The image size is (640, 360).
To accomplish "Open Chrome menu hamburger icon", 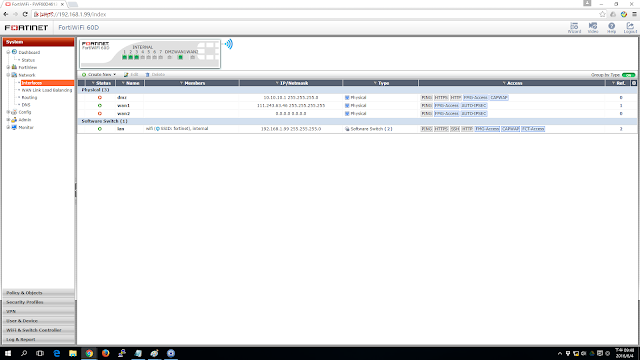I will [634, 14].
